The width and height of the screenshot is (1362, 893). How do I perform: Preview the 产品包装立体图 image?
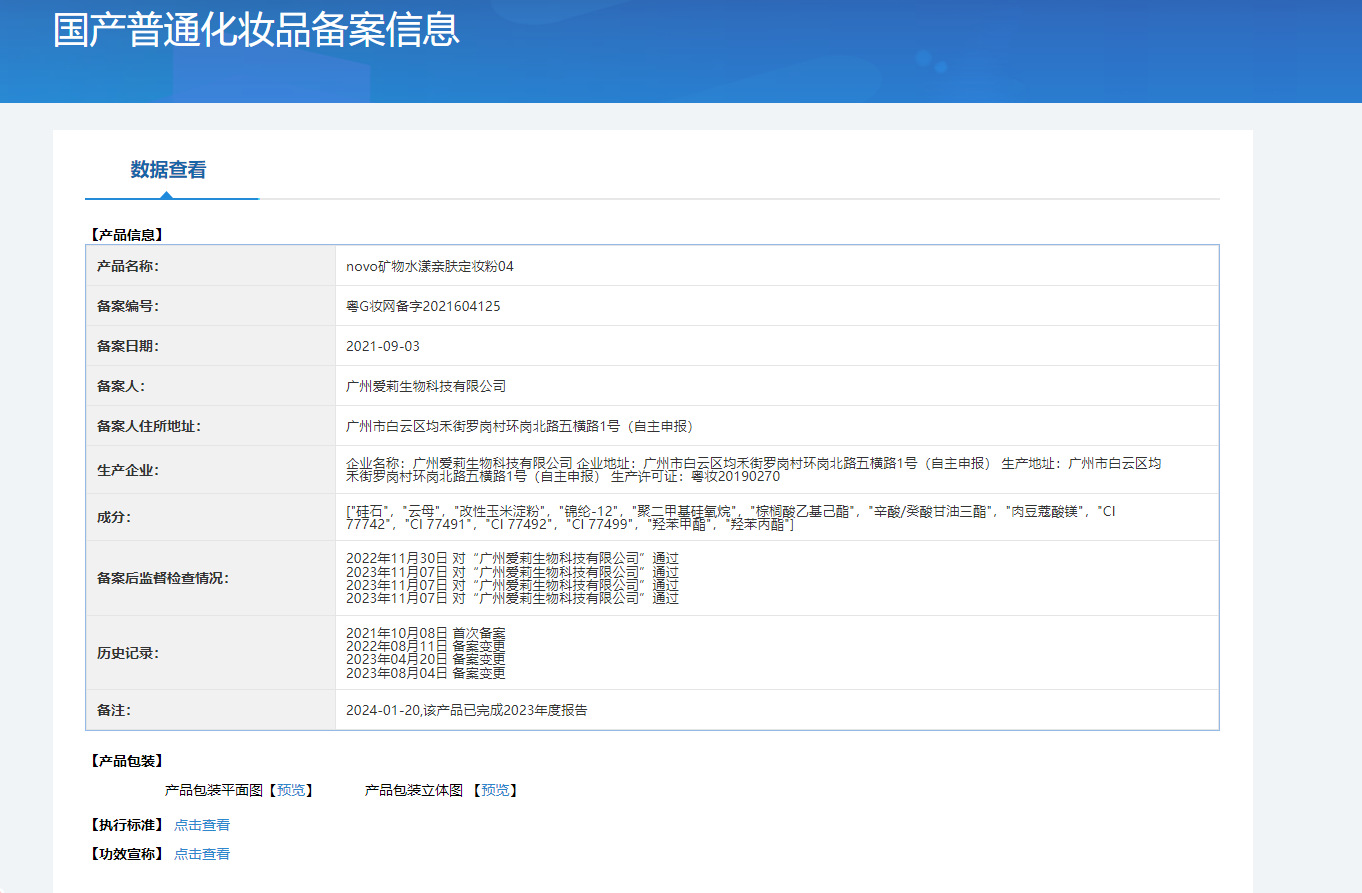click(495, 790)
